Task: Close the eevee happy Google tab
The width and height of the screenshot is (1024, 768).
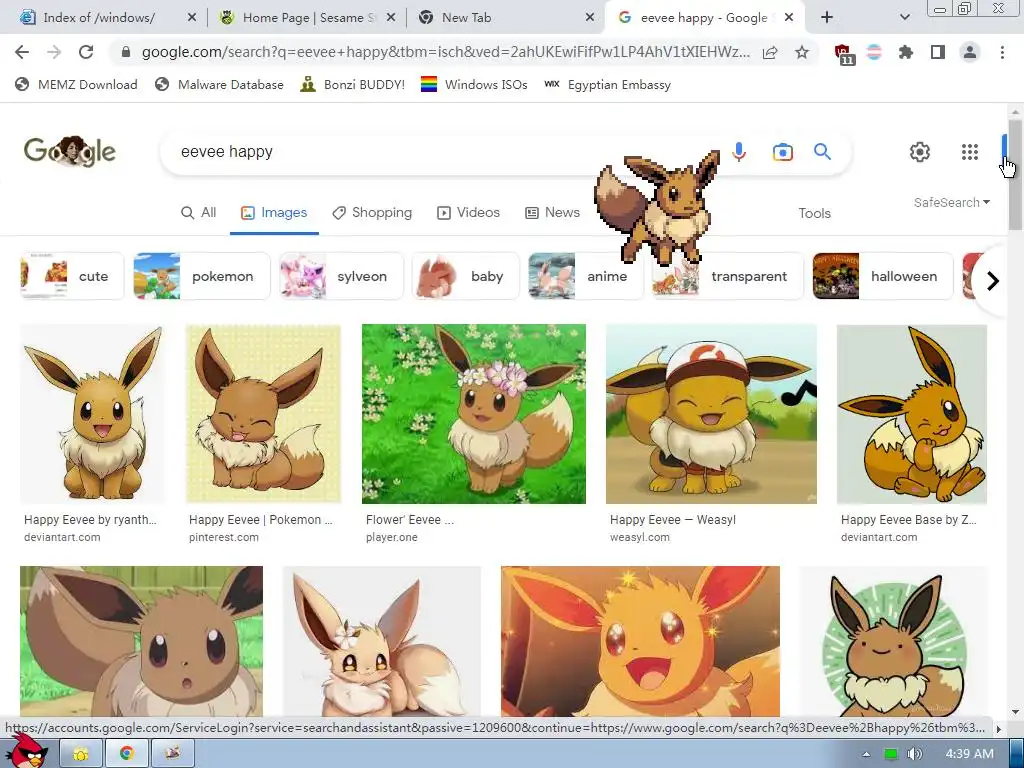Action: click(789, 18)
